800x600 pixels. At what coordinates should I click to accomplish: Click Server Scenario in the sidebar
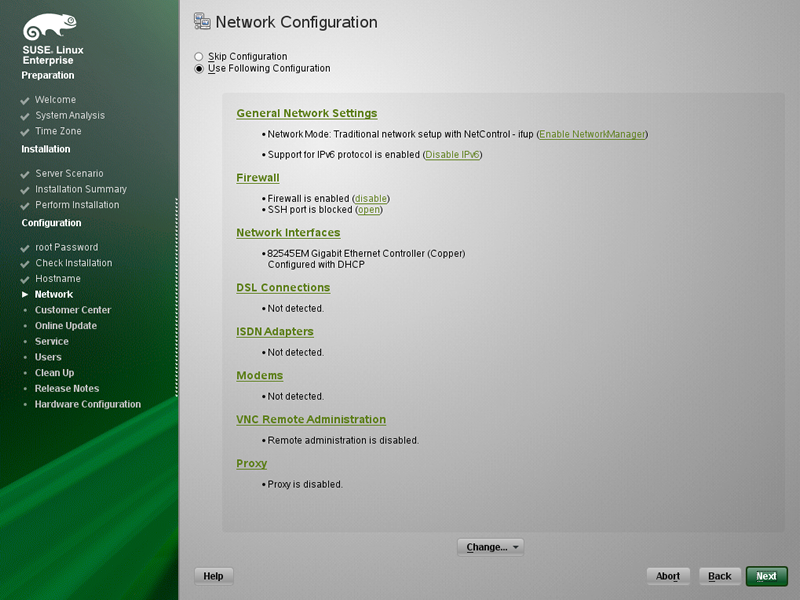[x=69, y=173]
